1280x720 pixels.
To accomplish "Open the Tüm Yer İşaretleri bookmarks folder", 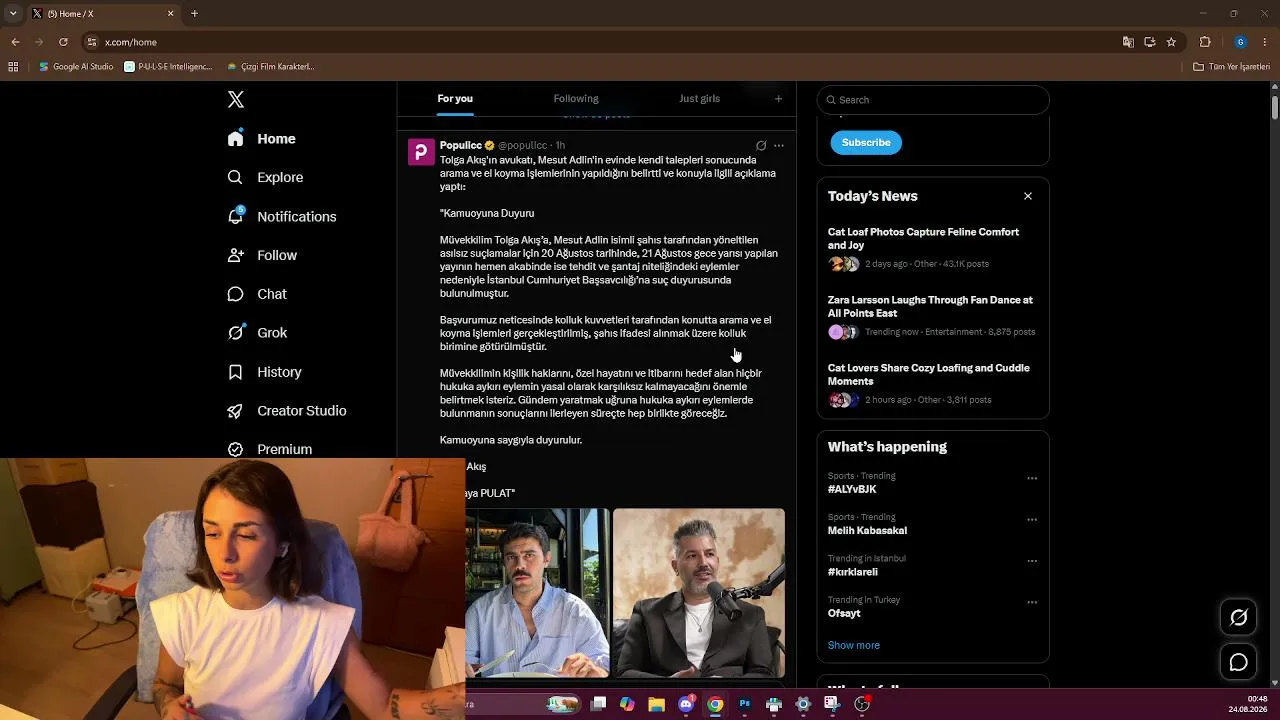I will point(1232,67).
